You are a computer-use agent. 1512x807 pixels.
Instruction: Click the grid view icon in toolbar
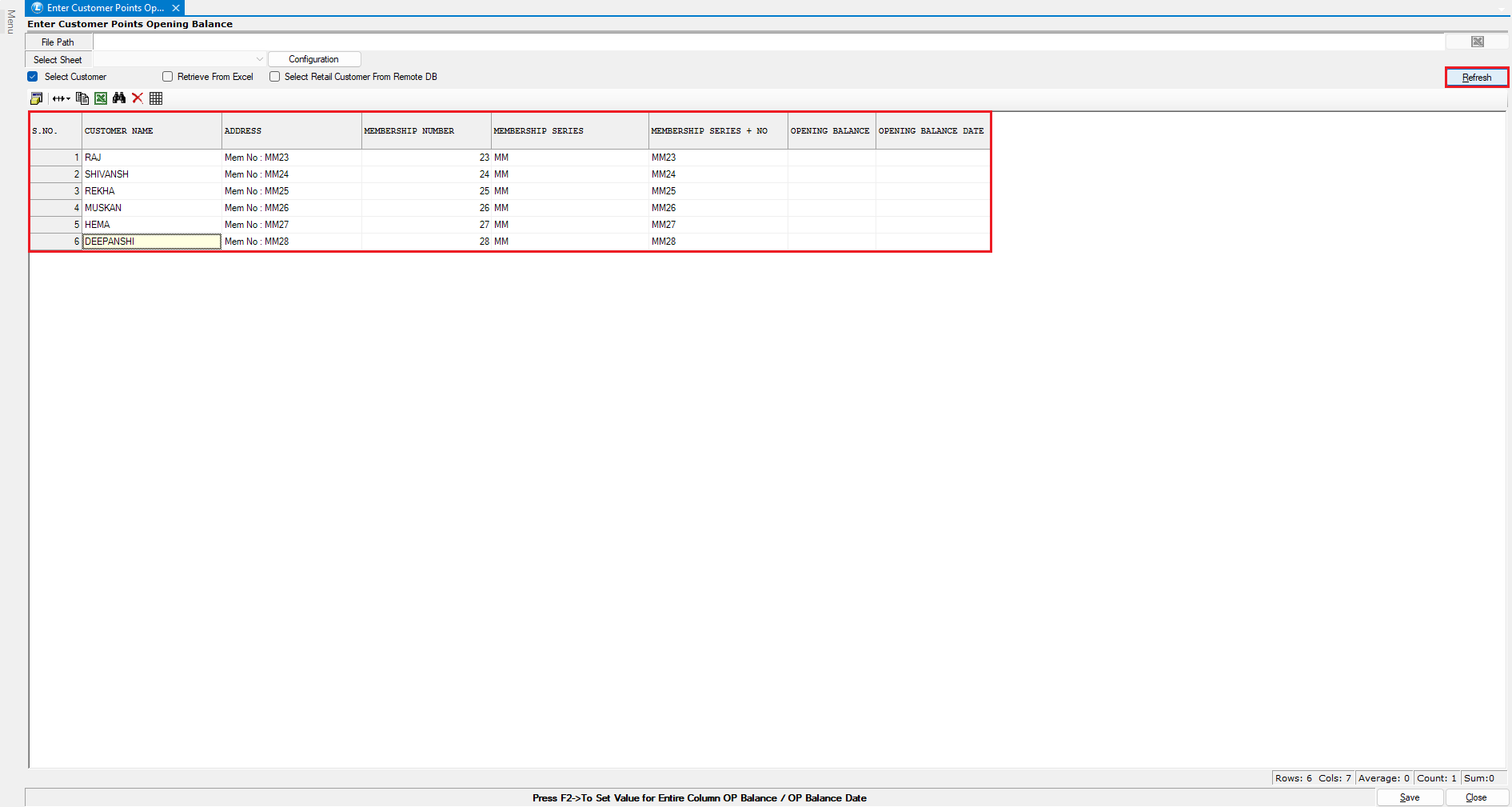pyautogui.click(x=156, y=98)
